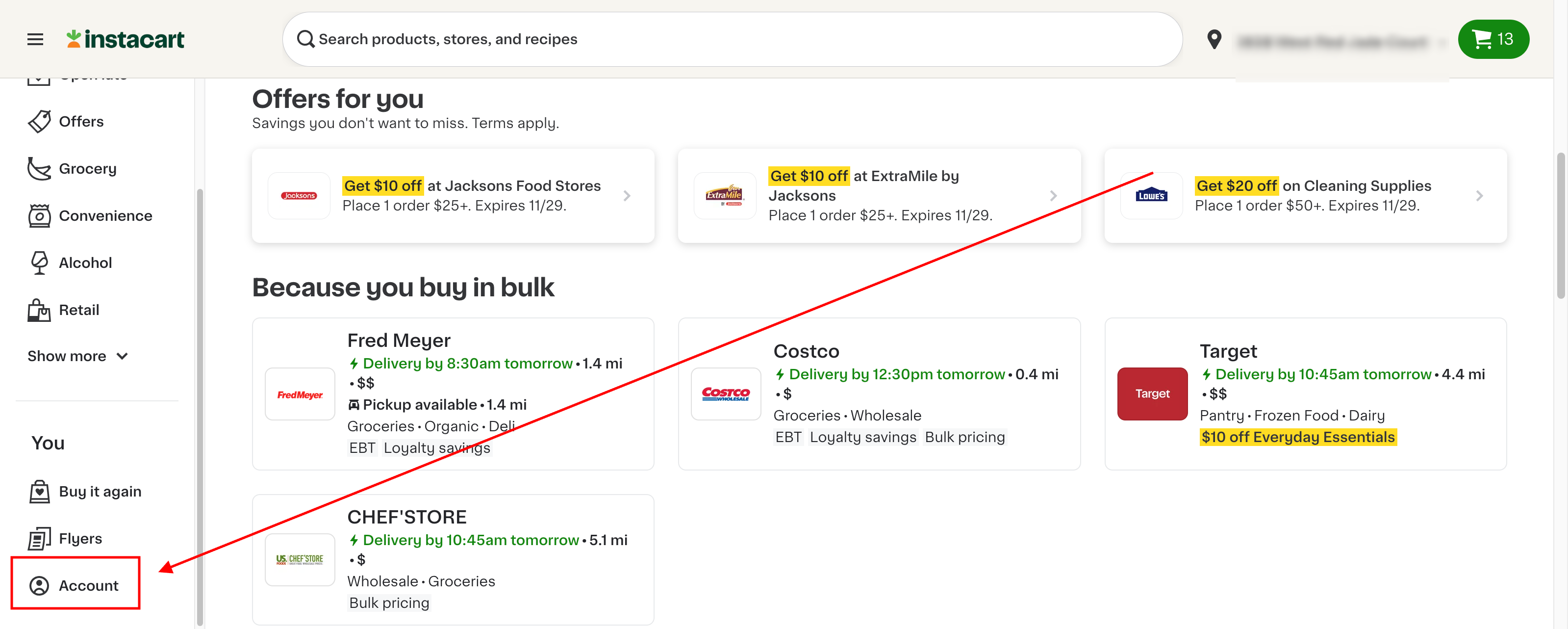Click Target delivery lightning icon
This screenshot has width=1568, height=629.
tap(1206, 374)
